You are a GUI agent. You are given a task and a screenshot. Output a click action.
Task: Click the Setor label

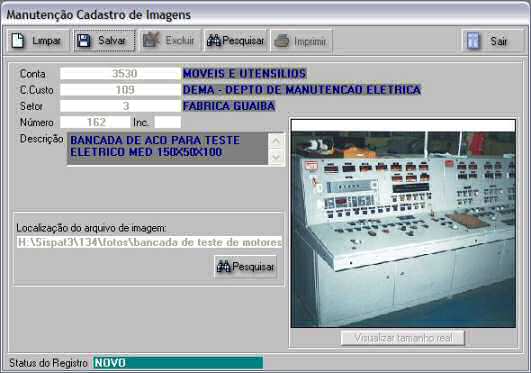pos(31,106)
